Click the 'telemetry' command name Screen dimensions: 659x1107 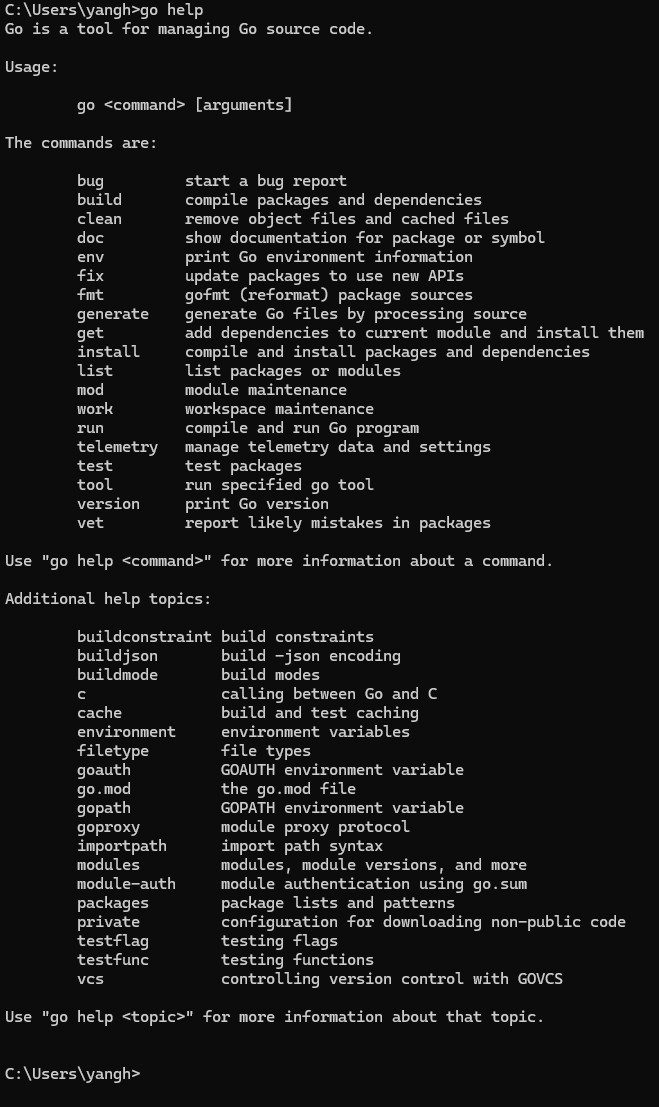117,447
